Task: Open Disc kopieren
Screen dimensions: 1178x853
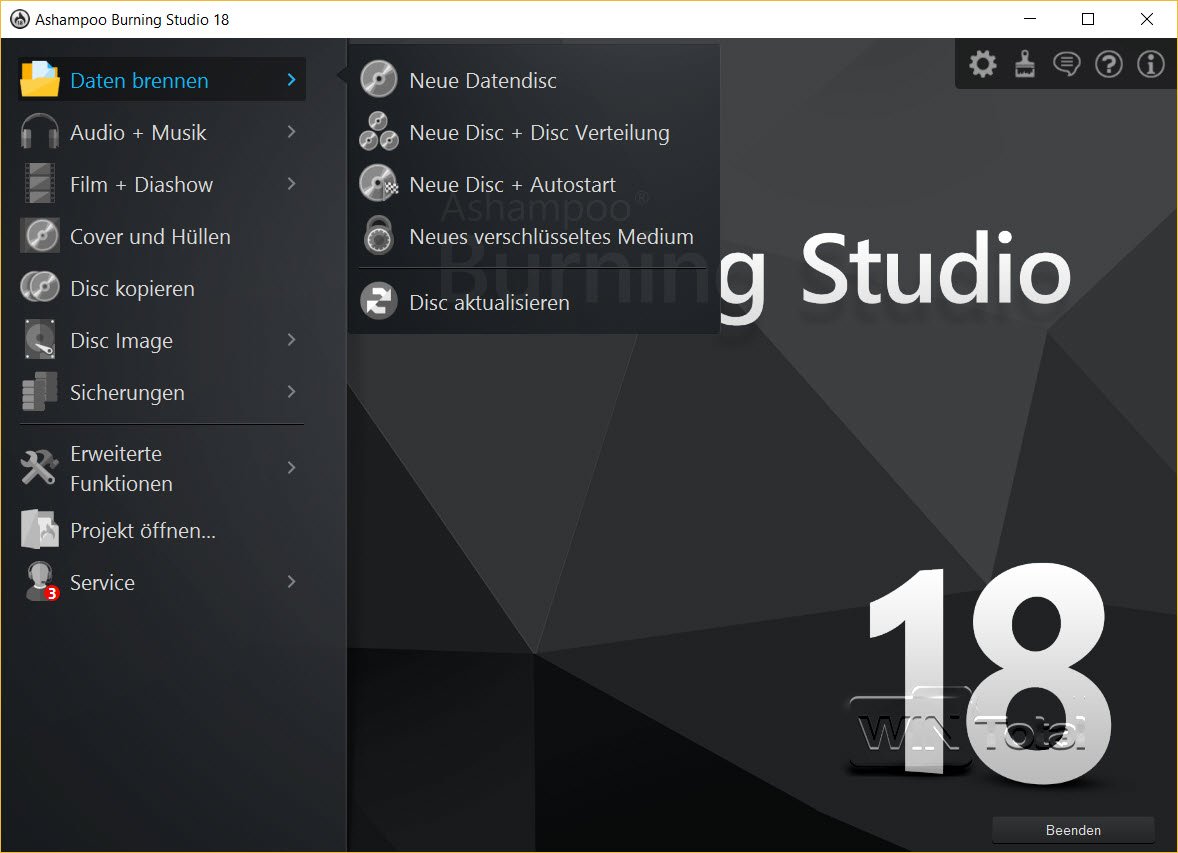Action: [162, 288]
